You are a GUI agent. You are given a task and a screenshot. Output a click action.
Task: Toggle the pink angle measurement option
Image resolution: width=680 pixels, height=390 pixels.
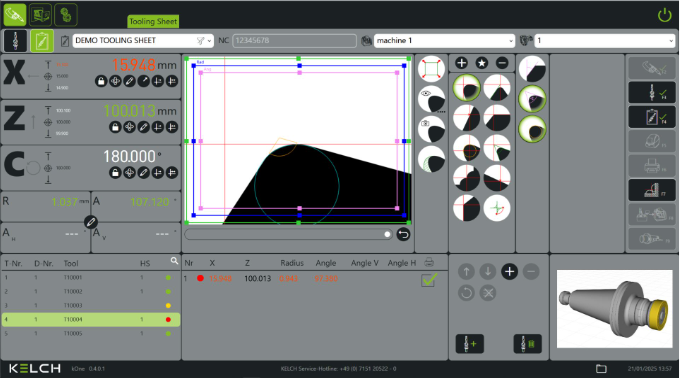pyautogui.click(x=532, y=99)
